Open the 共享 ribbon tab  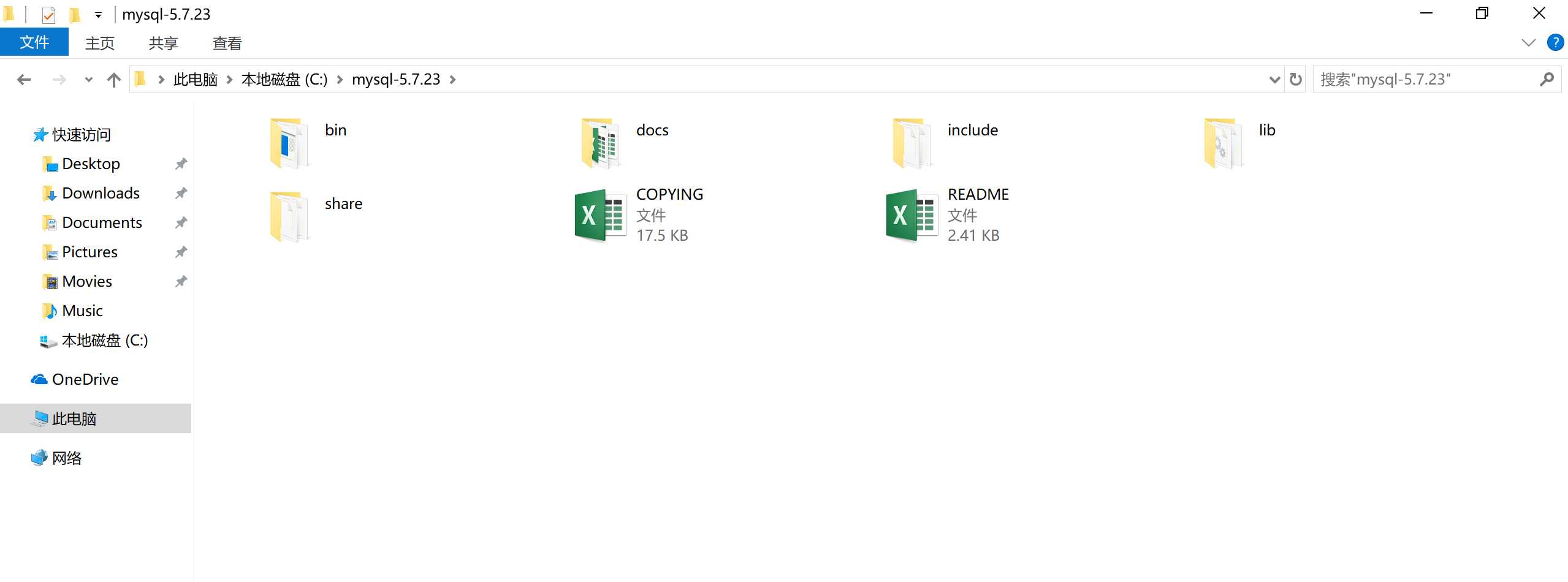[164, 43]
